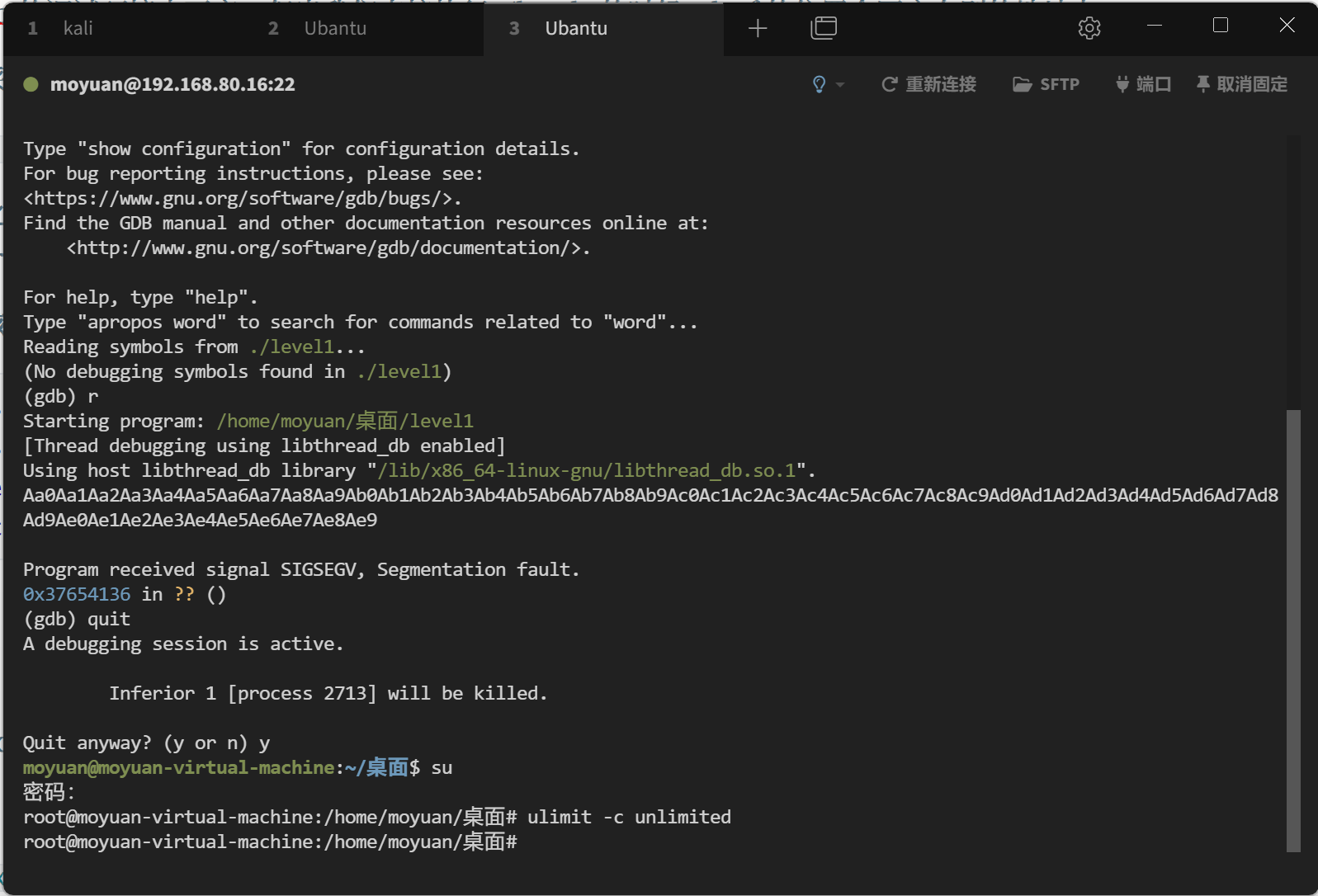This screenshot has height=896, width=1318.
Task: Maximize the terminal window
Action: (x=1220, y=26)
